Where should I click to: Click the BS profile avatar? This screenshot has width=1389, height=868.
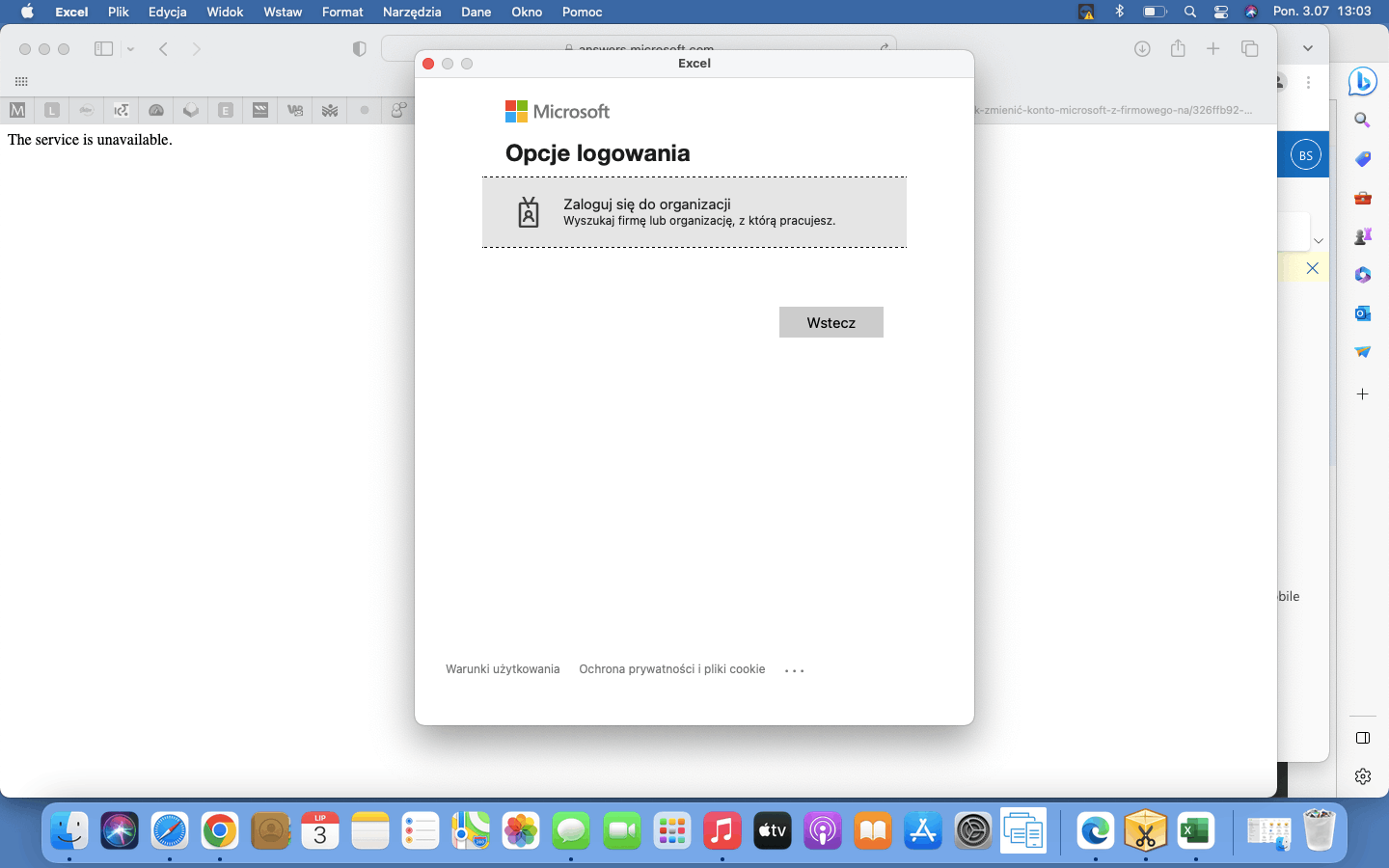tap(1305, 155)
